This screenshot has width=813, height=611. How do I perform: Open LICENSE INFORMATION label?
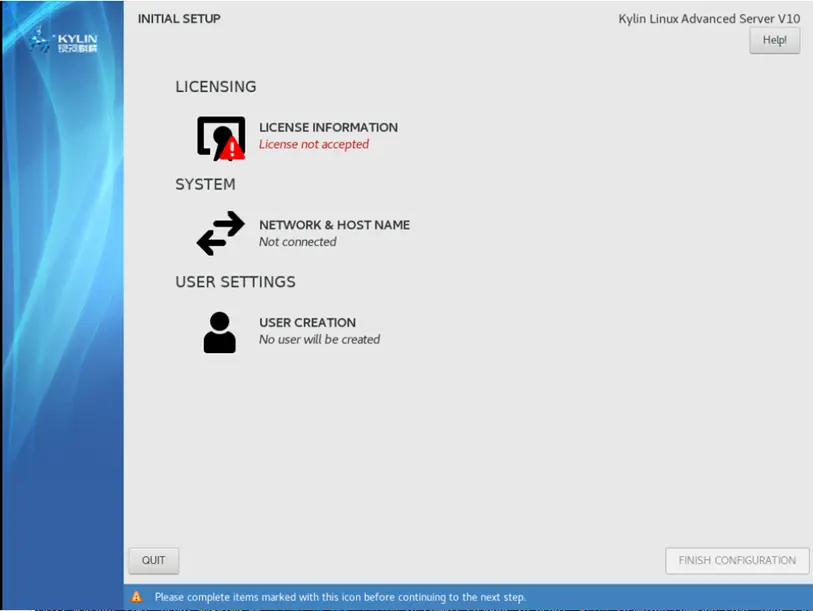(328, 127)
